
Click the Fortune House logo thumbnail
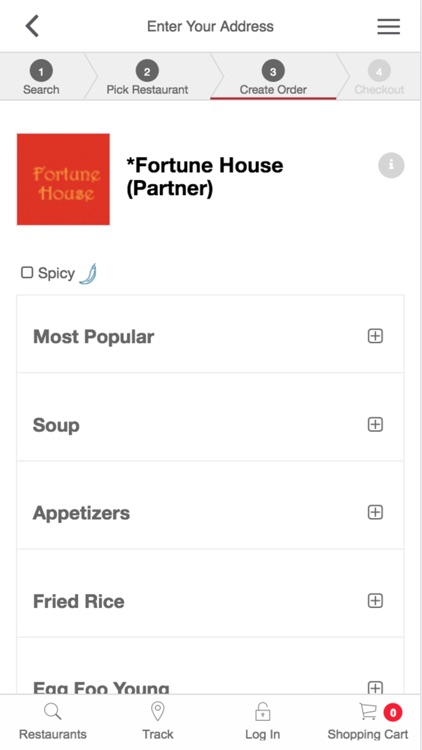(63, 179)
